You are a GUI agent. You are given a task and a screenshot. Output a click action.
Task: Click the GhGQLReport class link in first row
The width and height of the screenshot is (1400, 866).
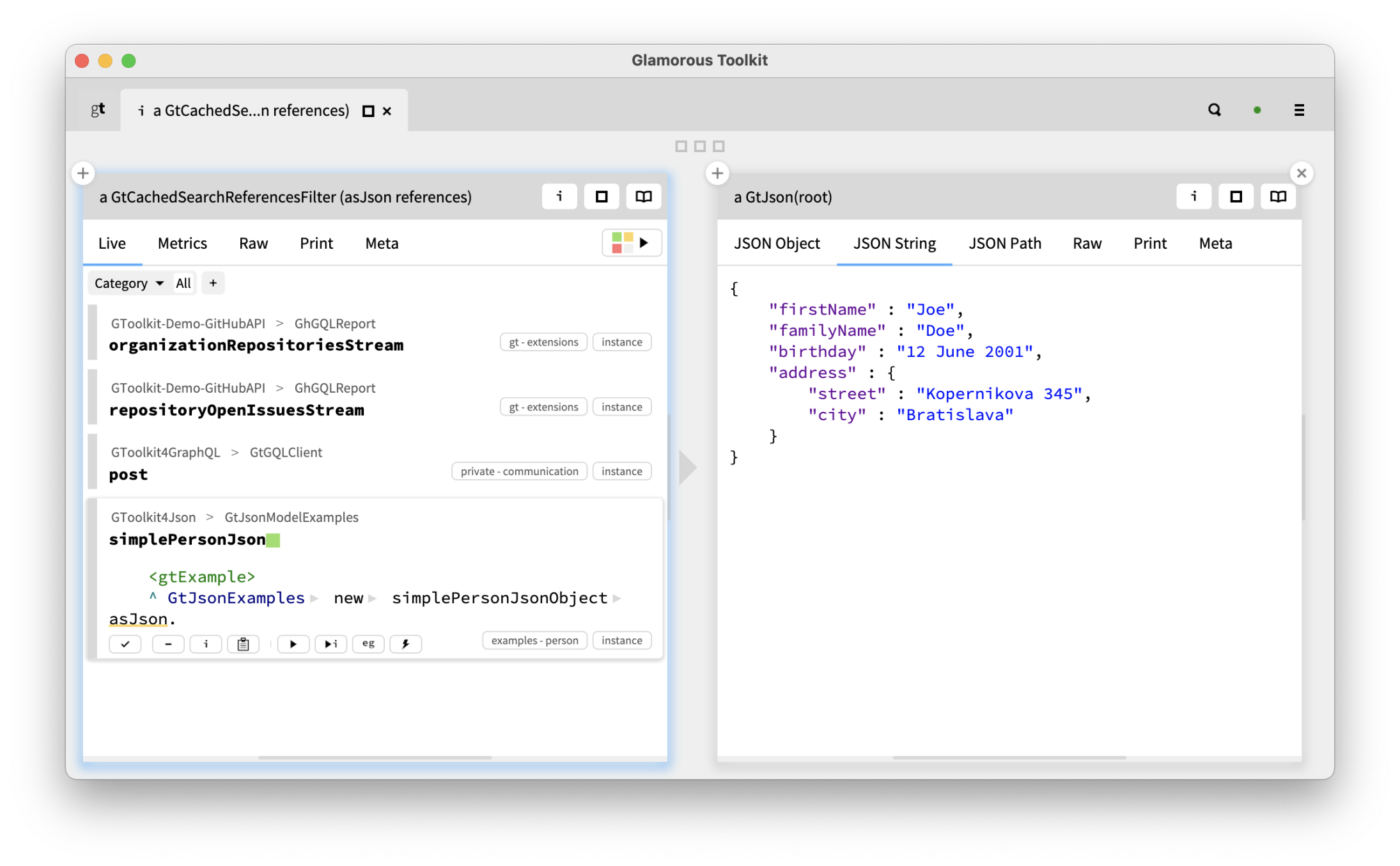pyautogui.click(x=334, y=324)
